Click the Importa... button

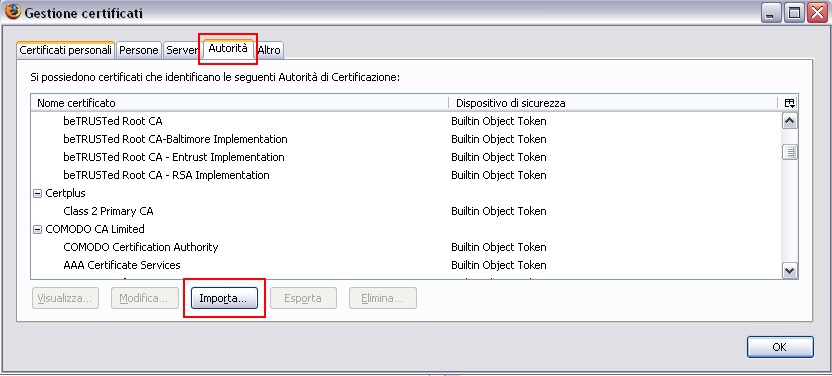click(x=224, y=298)
